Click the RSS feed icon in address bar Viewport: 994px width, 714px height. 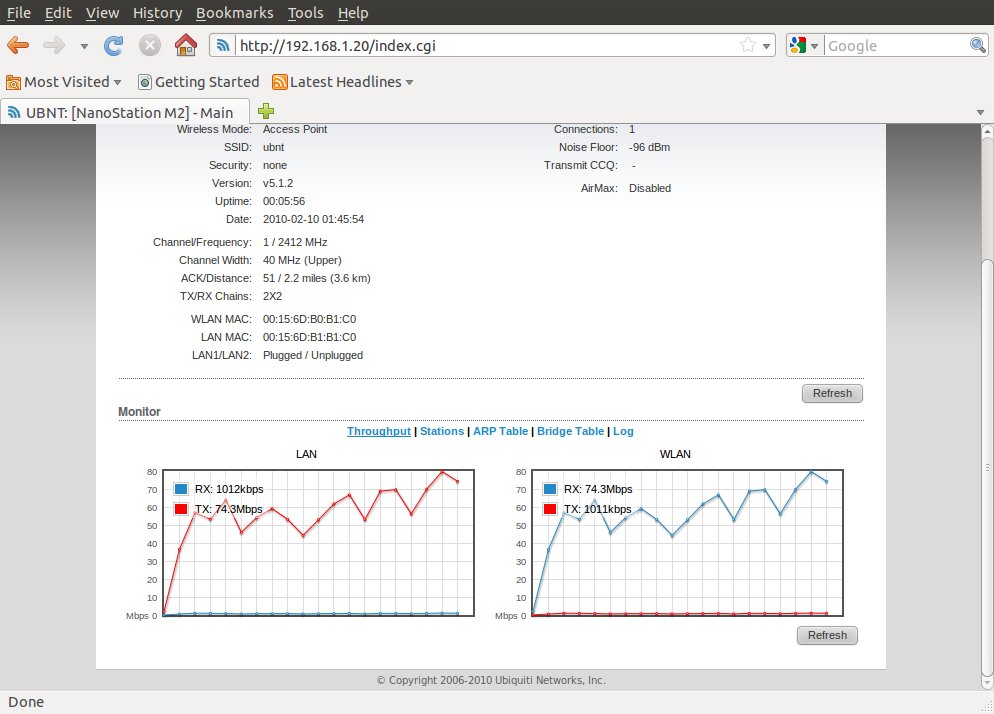(224, 45)
